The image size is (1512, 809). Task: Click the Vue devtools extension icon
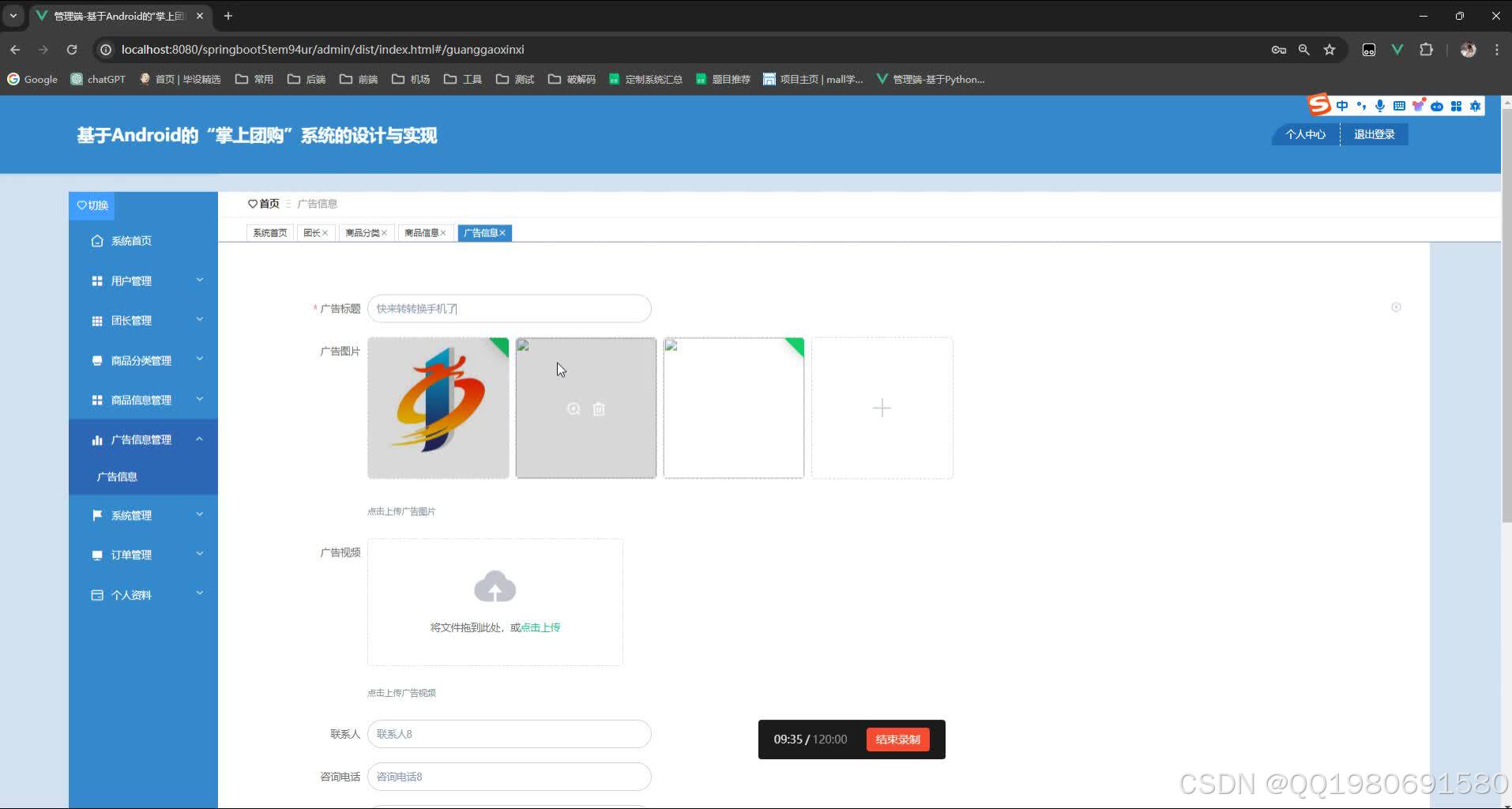[1397, 49]
